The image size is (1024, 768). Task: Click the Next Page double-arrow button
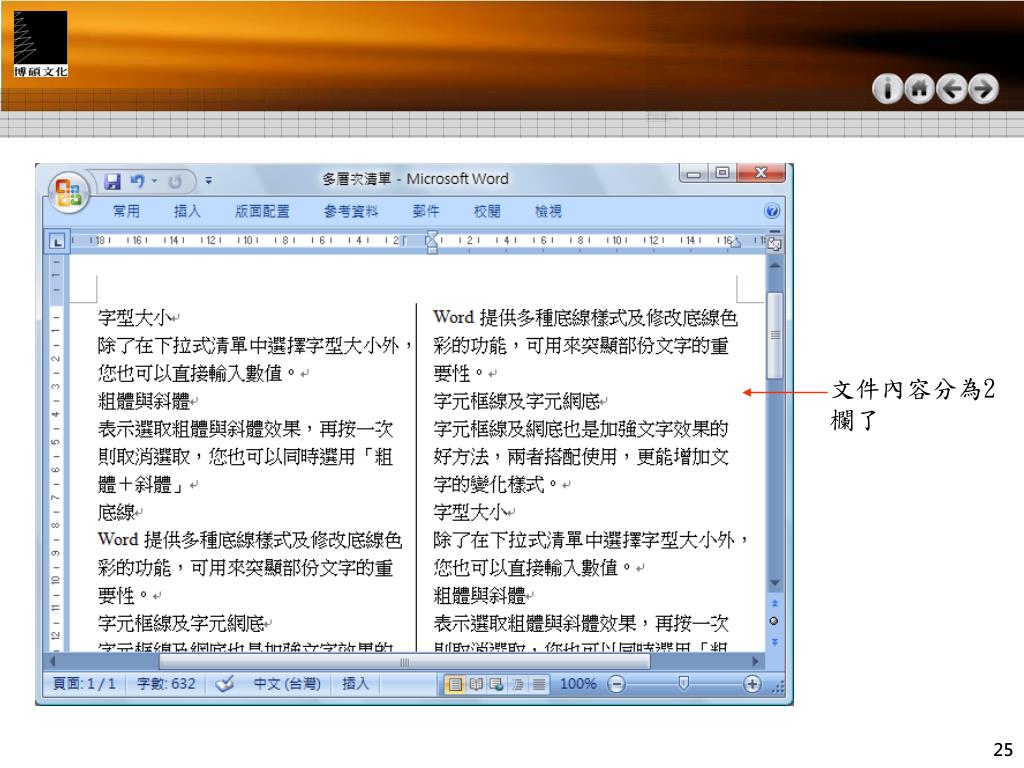click(775, 642)
